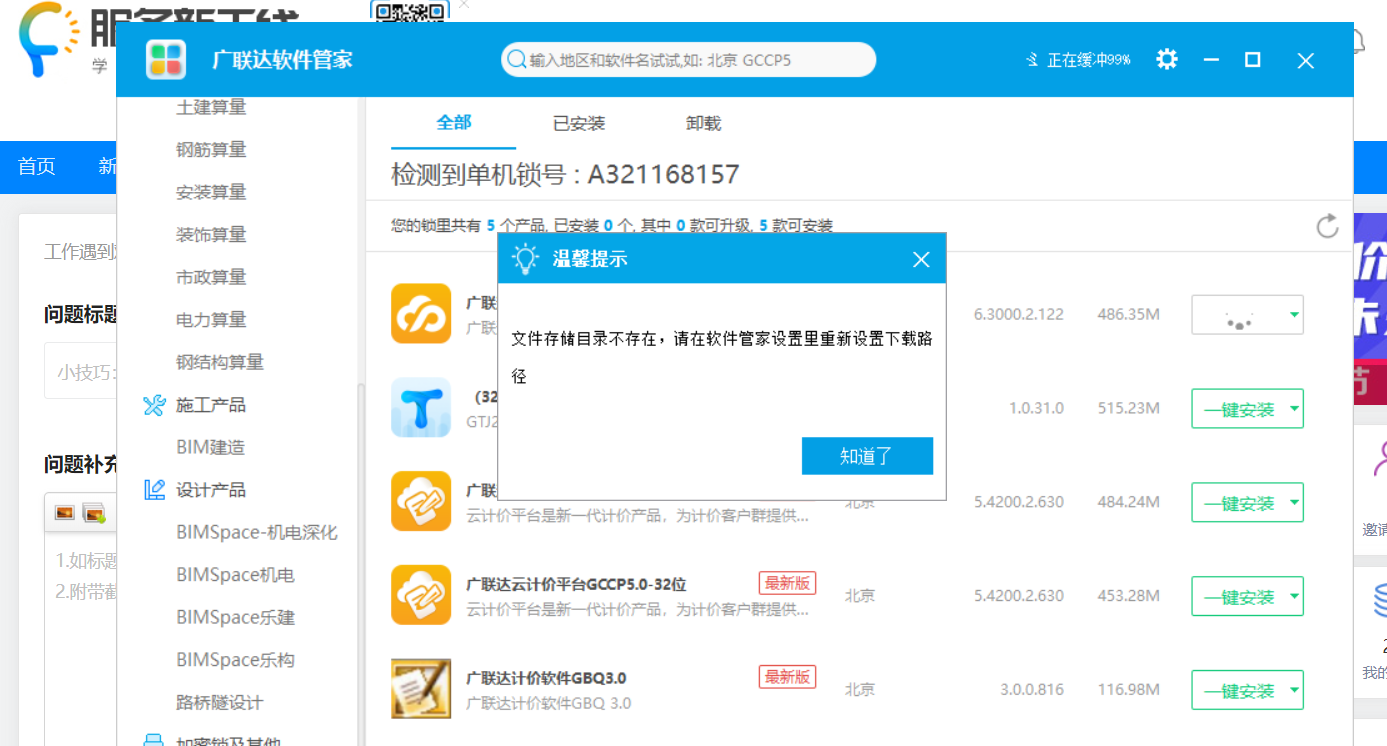This screenshot has width=1387, height=746.
Task: Click the lock number A321168157 text
Action: (x=663, y=175)
